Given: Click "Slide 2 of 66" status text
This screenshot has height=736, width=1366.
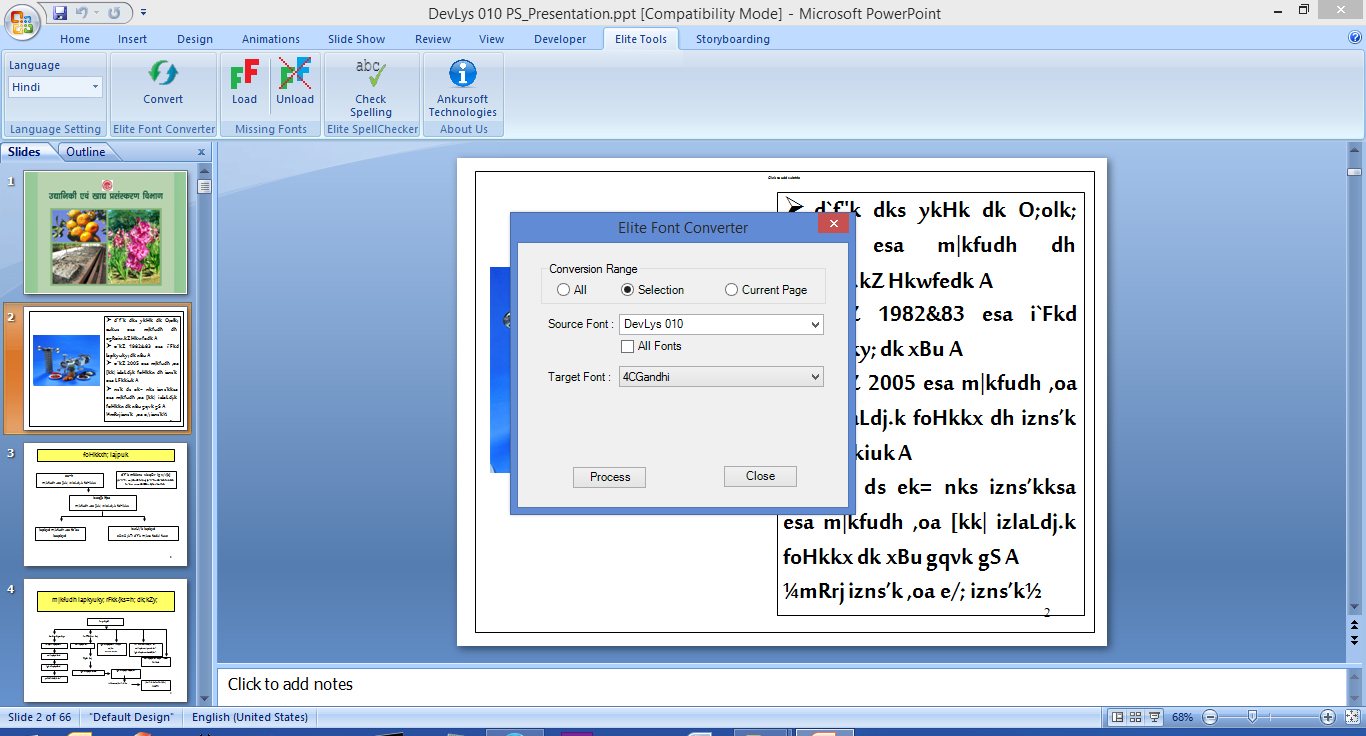Looking at the screenshot, I should (x=40, y=717).
